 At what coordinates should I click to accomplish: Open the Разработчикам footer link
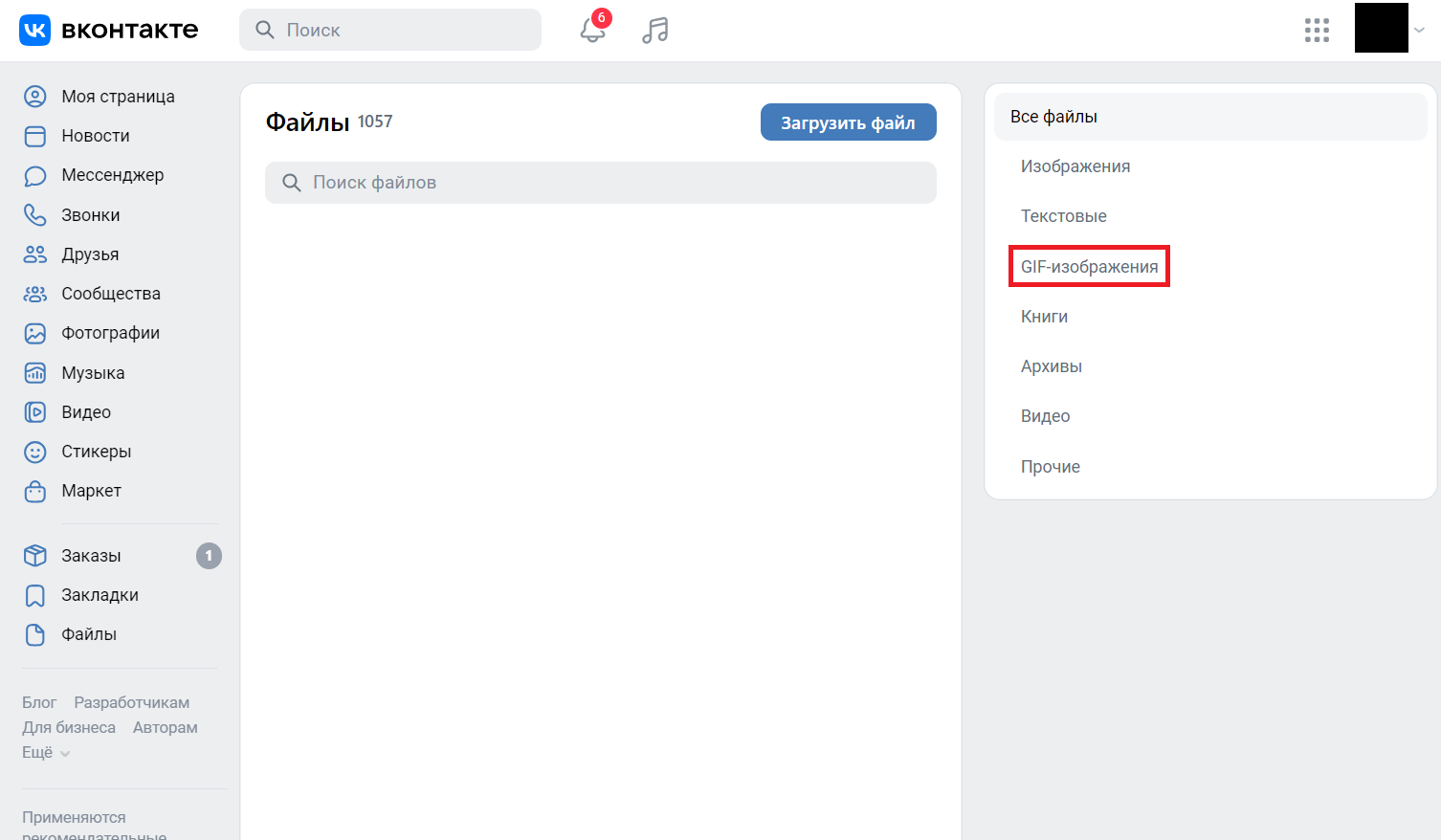132,703
